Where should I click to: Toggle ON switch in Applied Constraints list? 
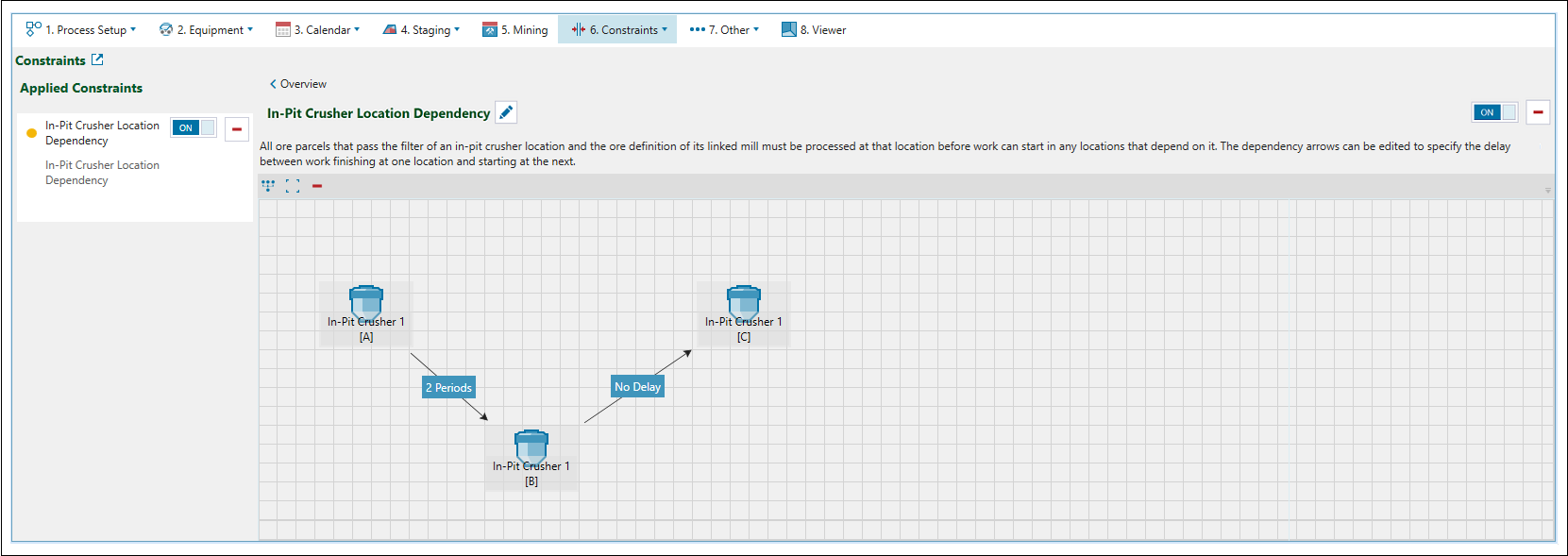tap(194, 127)
